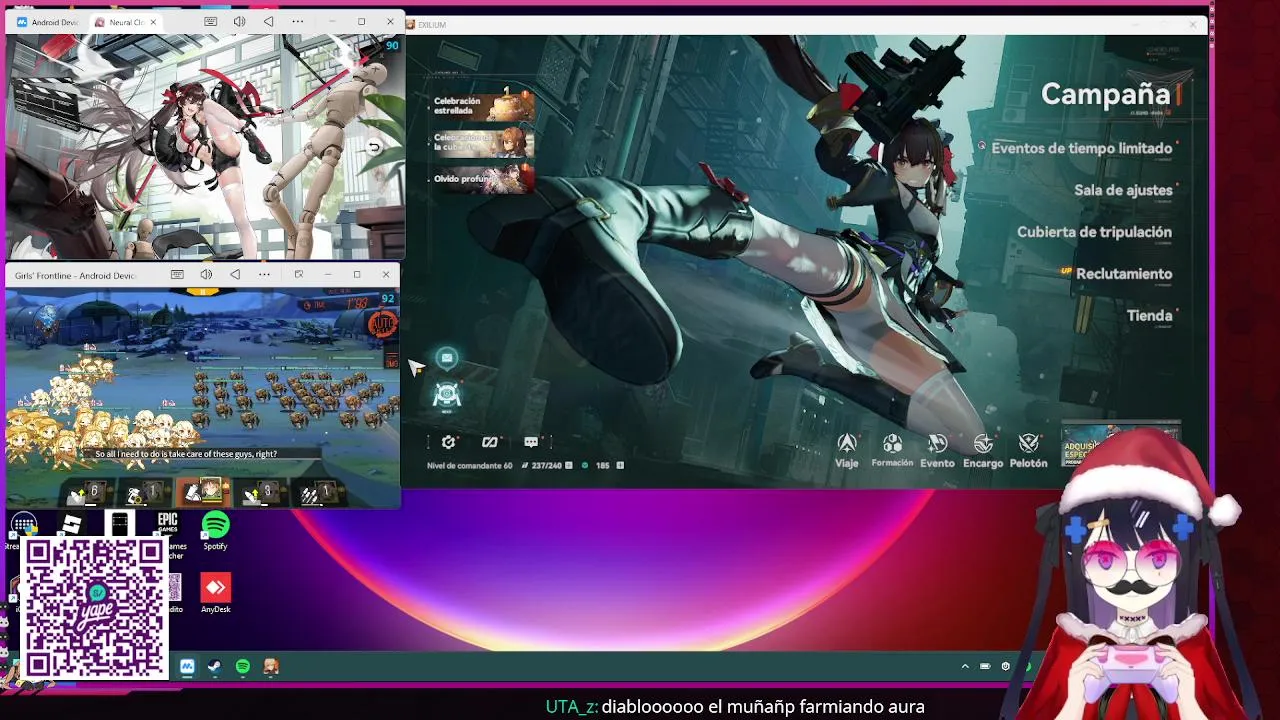This screenshot has width=1280, height=720.
Task: Select the highlighted character portrait skill slot
Action: click(x=203, y=490)
